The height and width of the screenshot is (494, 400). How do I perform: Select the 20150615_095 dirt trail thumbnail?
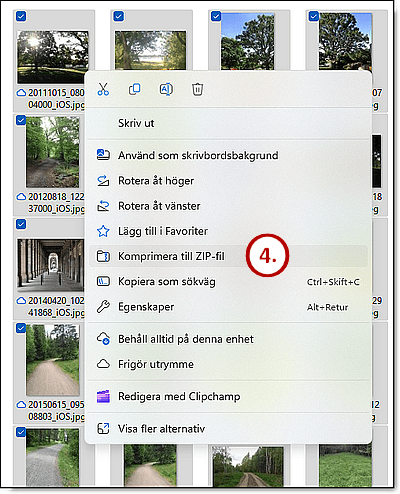[x=53, y=360]
